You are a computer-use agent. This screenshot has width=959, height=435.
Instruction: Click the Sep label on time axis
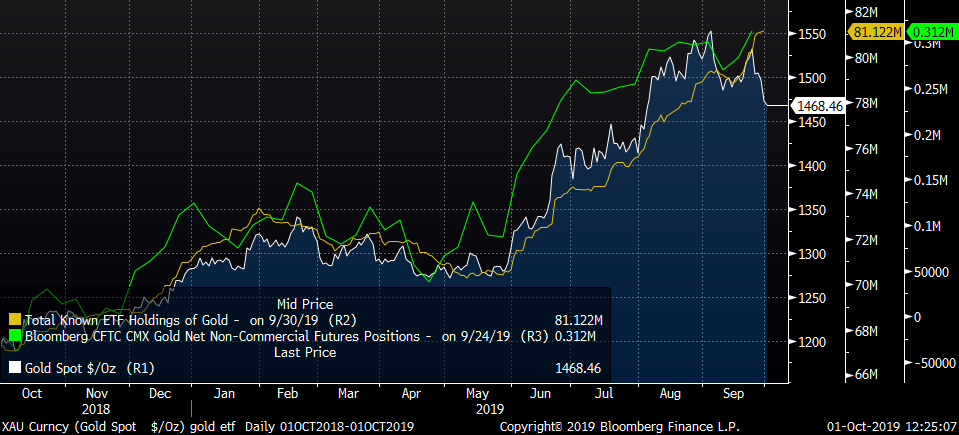(733, 394)
